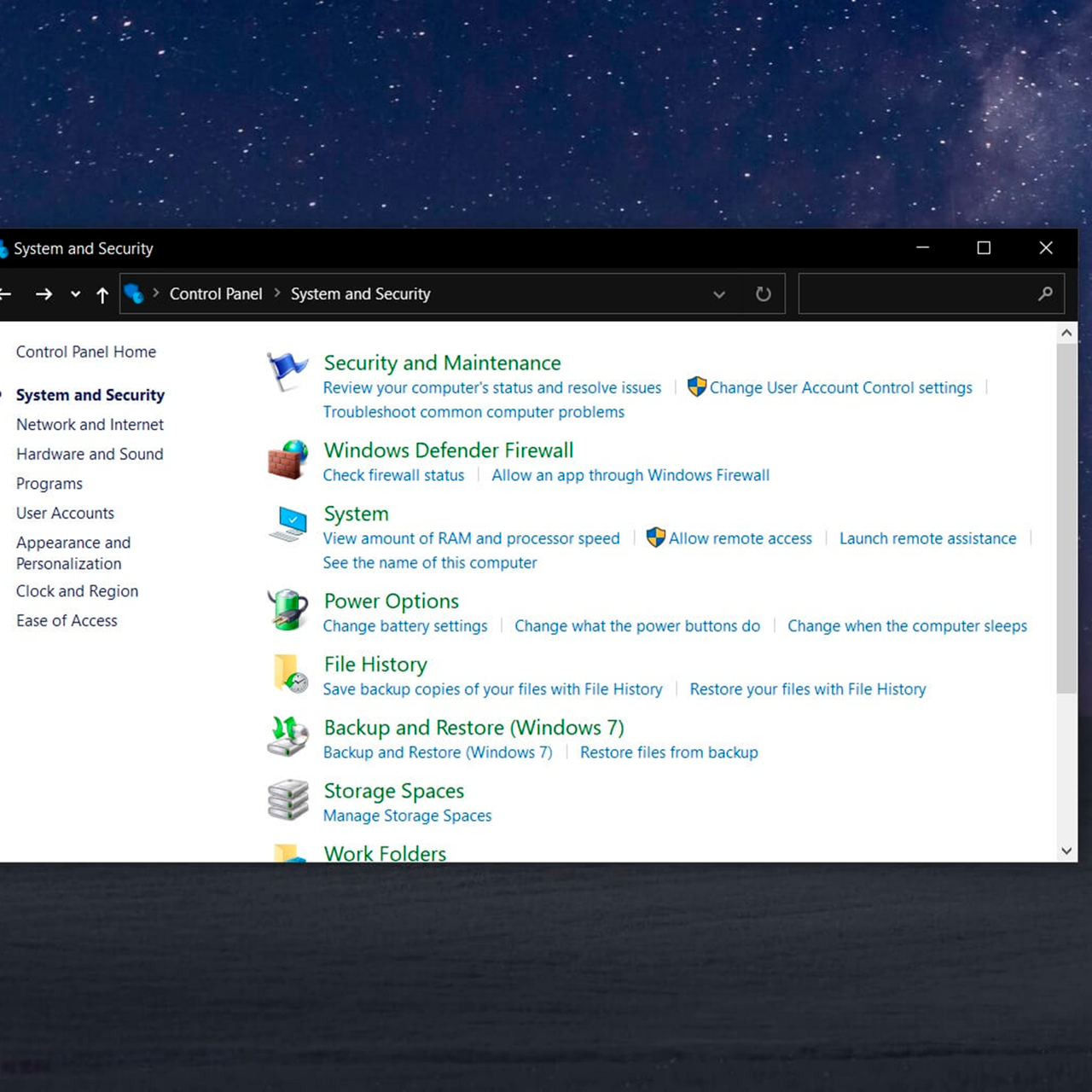Image resolution: width=1092 pixels, height=1092 pixels.
Task: Select Network and Internet category
Action: click(90, 424)
